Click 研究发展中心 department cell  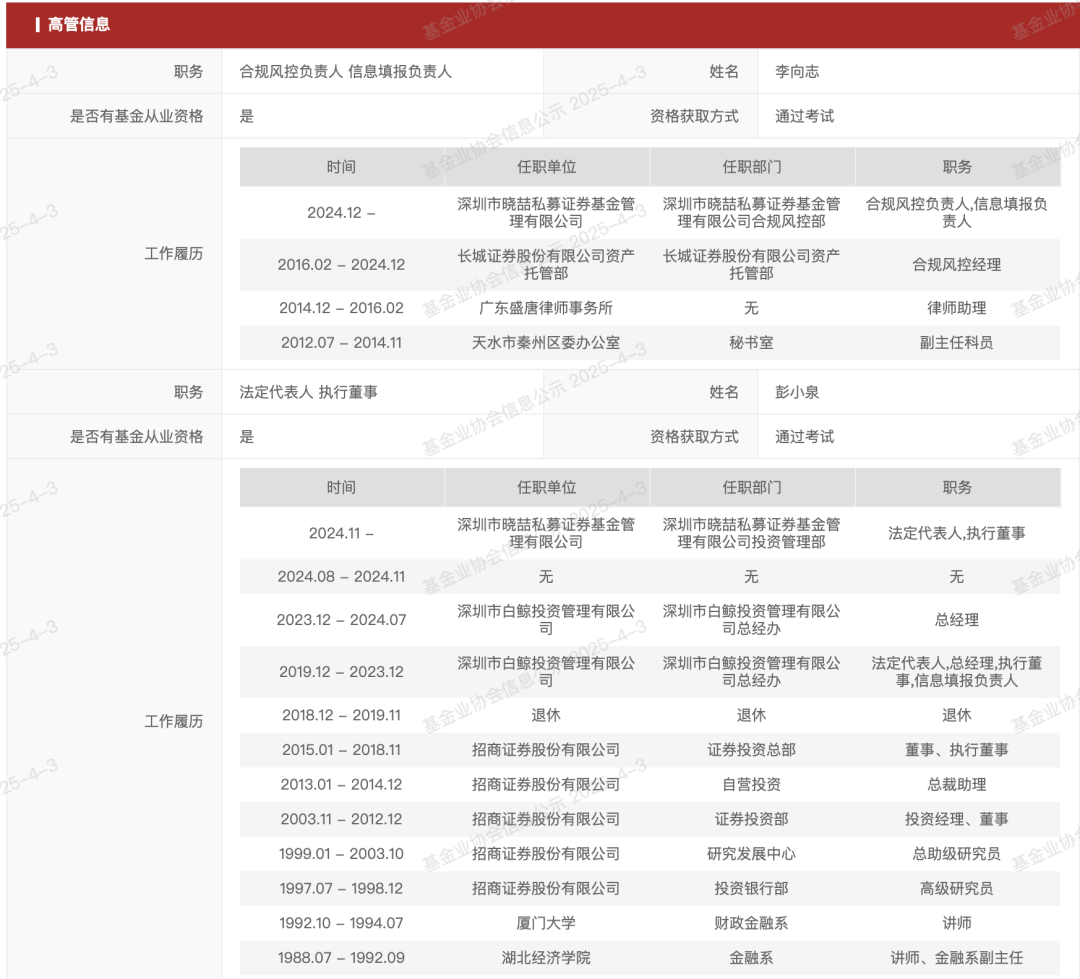tap(751, 854)
